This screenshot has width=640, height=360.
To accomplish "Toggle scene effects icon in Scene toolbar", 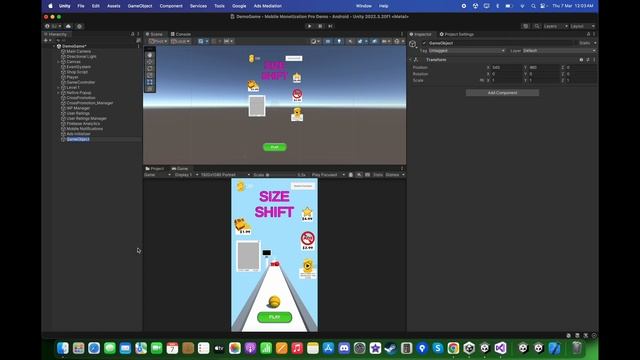I will click(361, 41).
